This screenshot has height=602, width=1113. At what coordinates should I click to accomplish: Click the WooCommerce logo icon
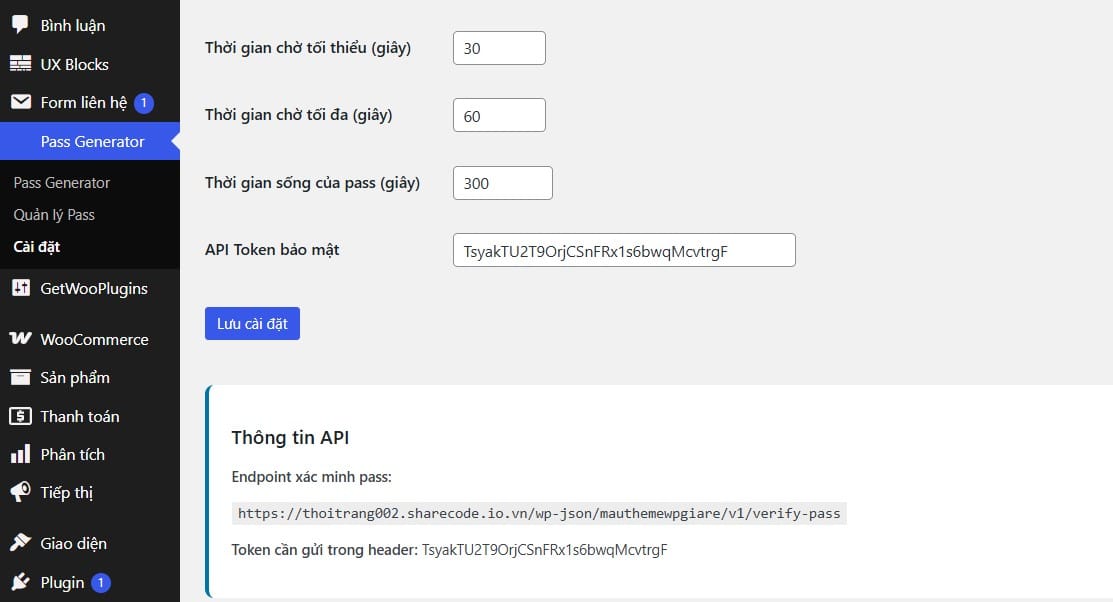[20, 339]
